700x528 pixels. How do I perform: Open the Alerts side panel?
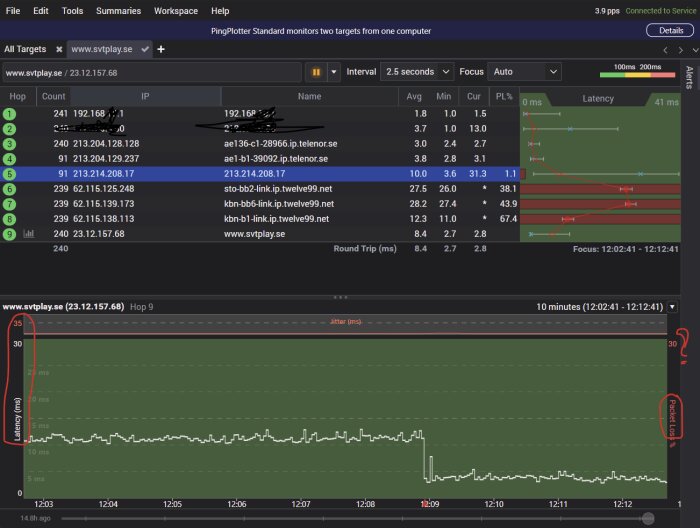[690, 77]
